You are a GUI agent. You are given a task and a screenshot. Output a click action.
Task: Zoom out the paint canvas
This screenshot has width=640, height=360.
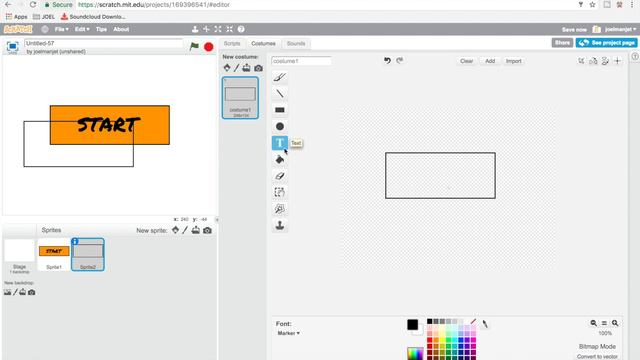[593, 323]
